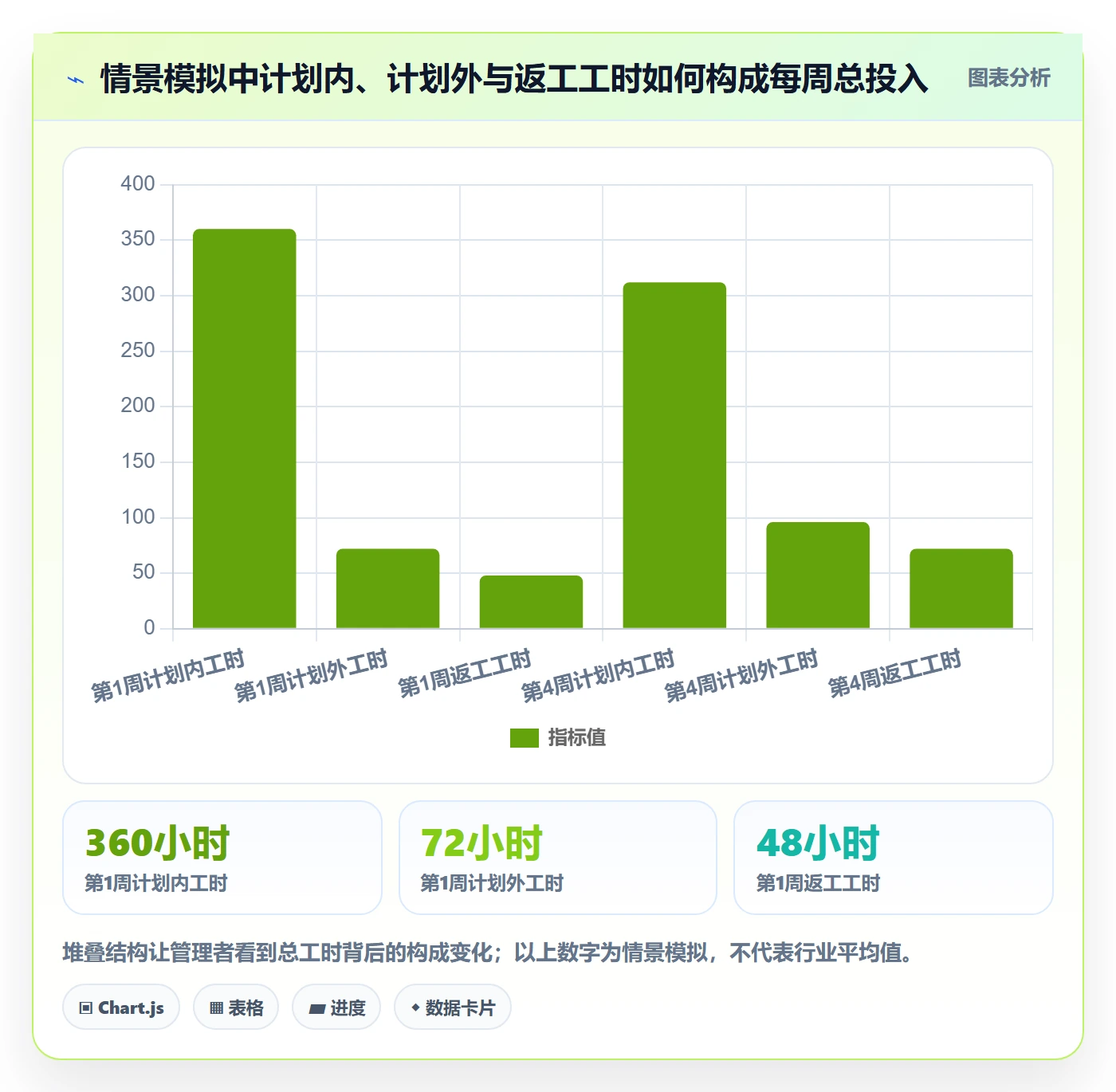Screen dimensions: 1116x1092
Task: Choose the 进度 tag chip
Action: pos(336,1008)
